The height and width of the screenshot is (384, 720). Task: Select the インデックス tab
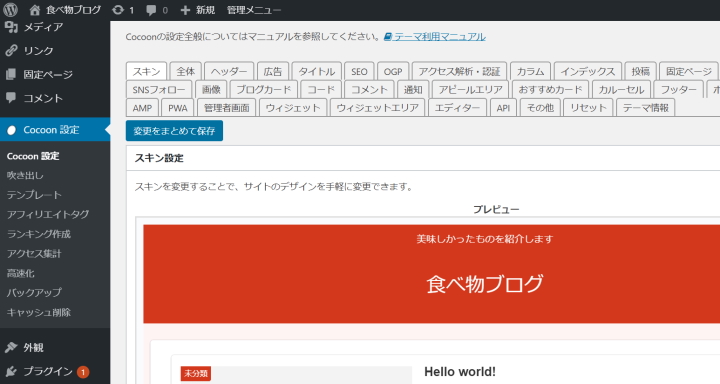point(588,71)
